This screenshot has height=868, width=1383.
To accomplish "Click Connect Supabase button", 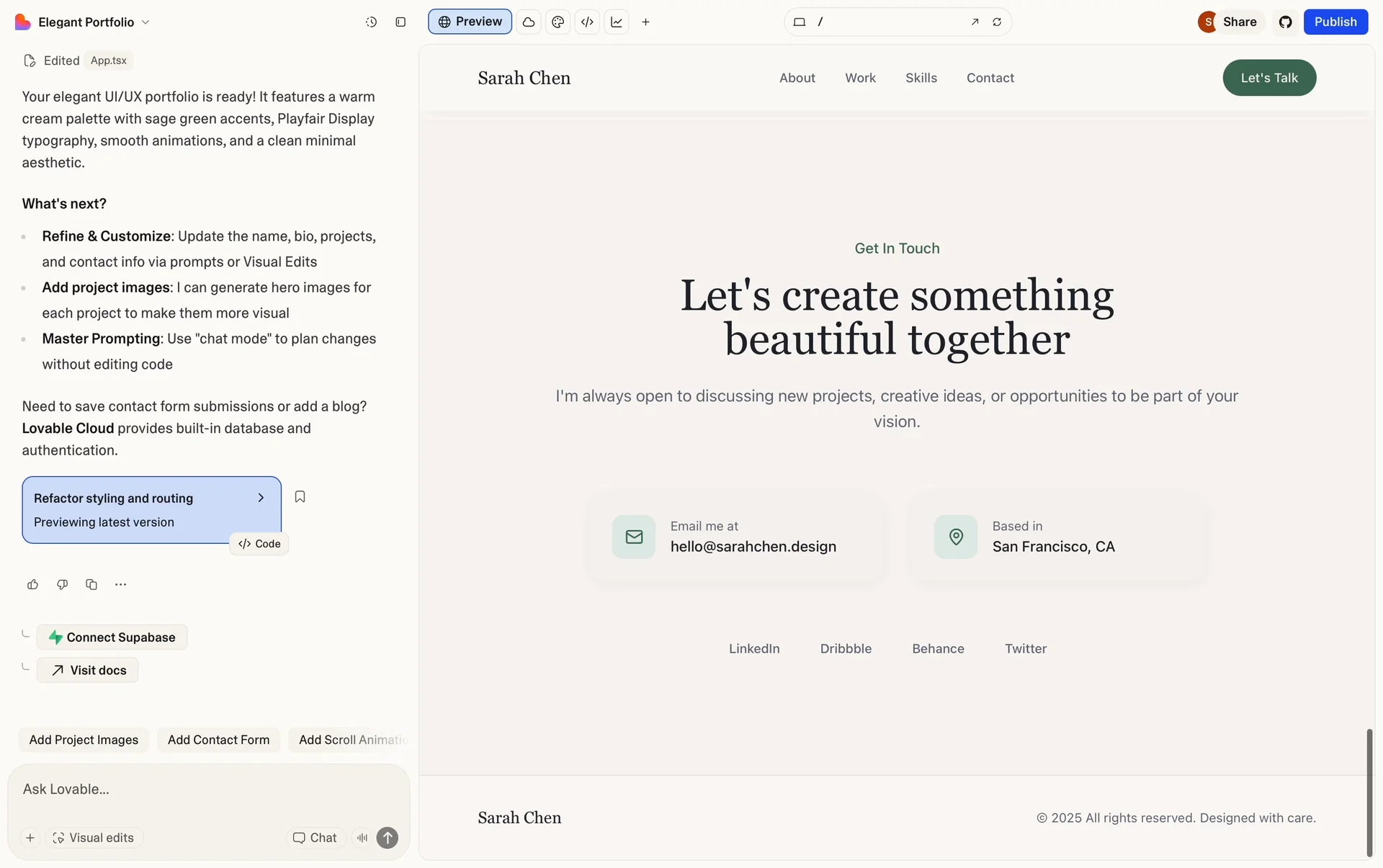I will click(112, 637).
